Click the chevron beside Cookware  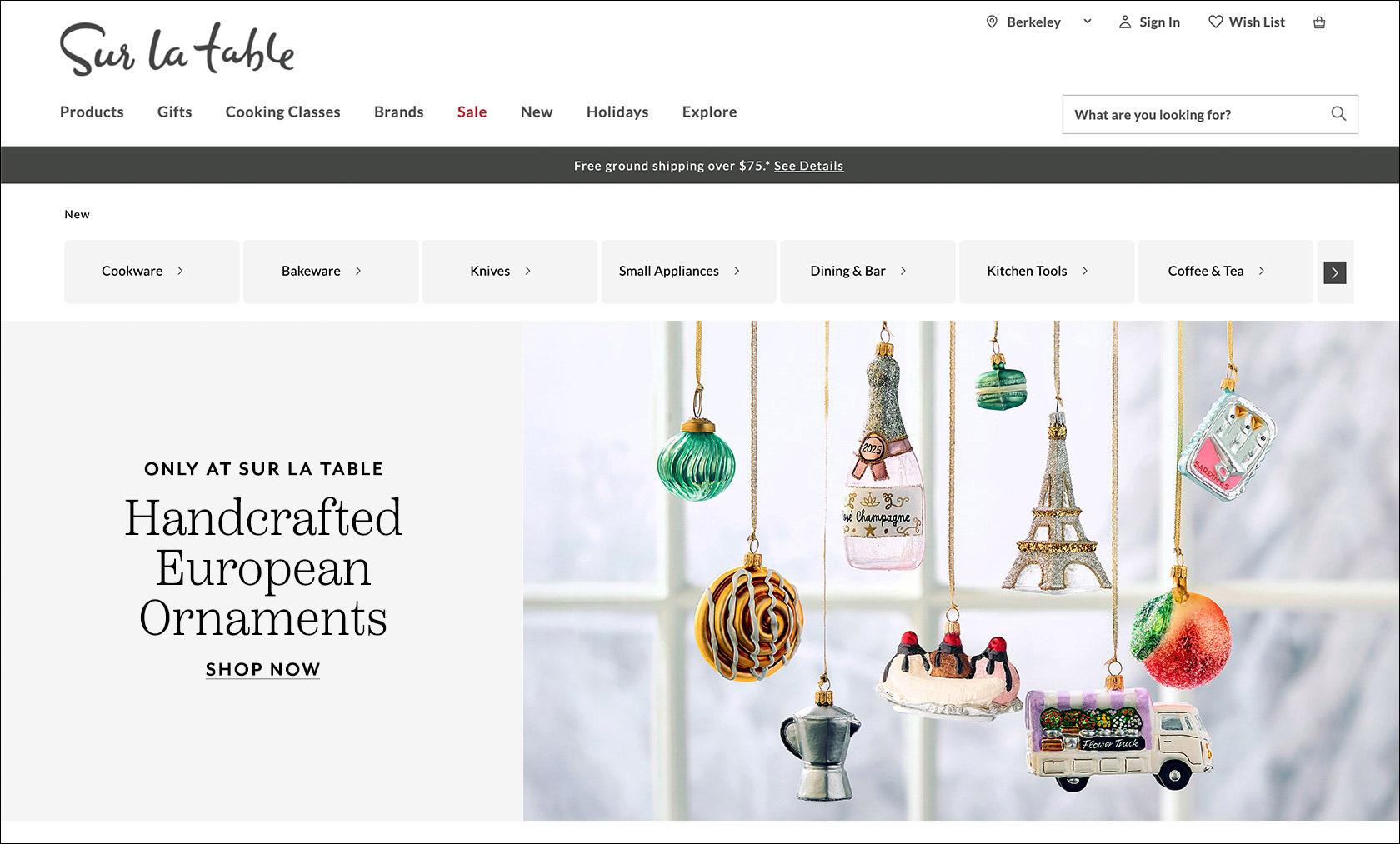tap(180, 271)
